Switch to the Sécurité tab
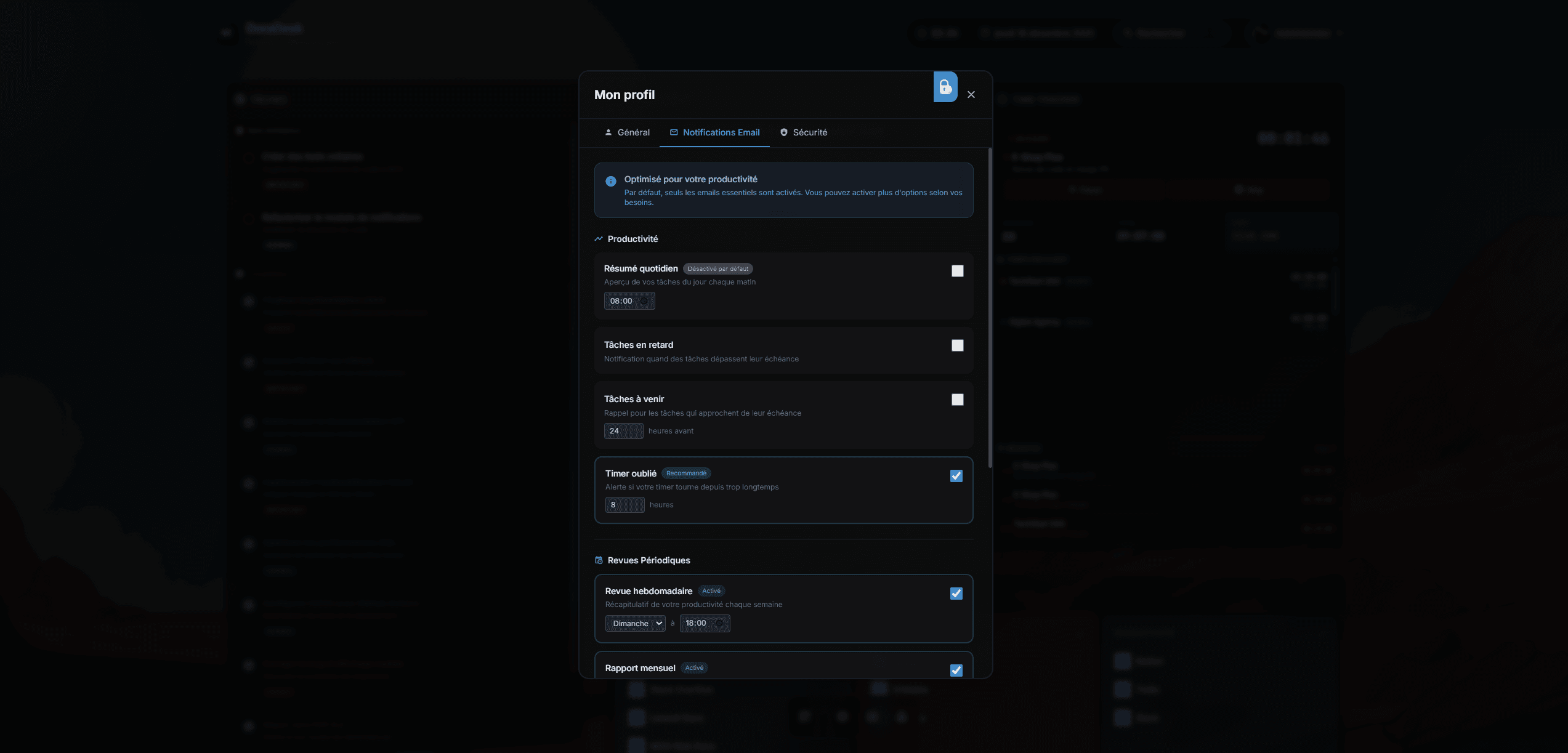This screenshot has width=1568, height=753. (804, 132)
